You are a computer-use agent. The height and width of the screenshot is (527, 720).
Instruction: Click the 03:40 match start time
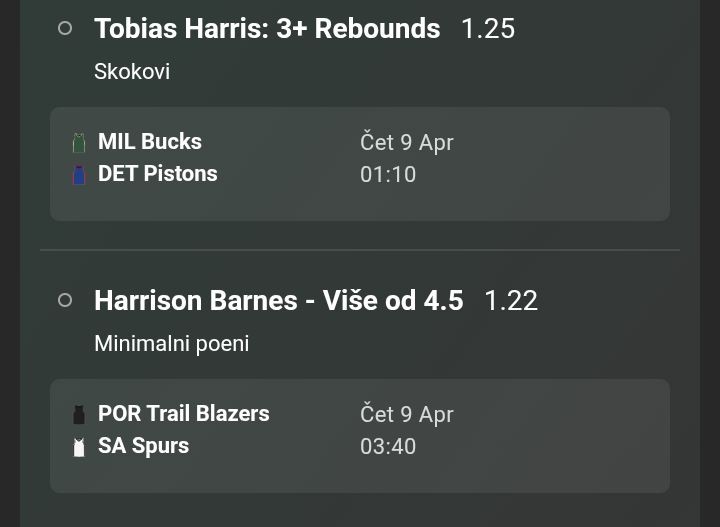pyautogui.click(x=388, y=446)
